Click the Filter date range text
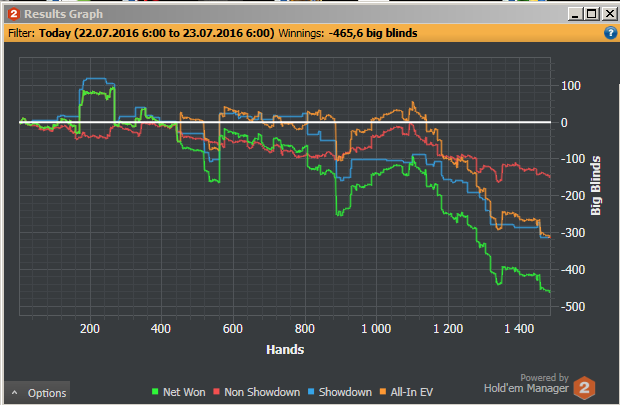The width and height of the screenshot is (620, 405). tap(156, 33)
